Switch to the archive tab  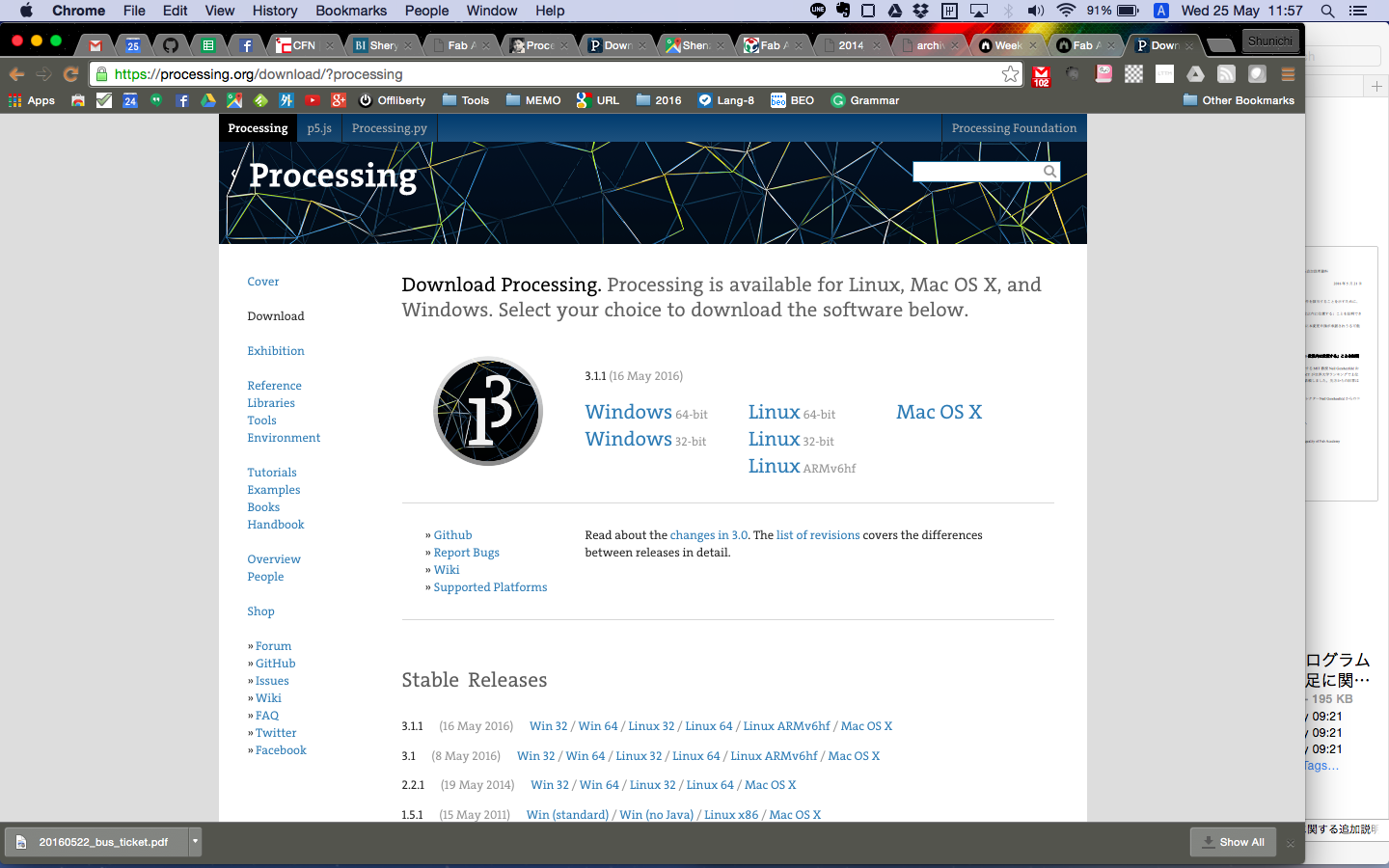931,45
